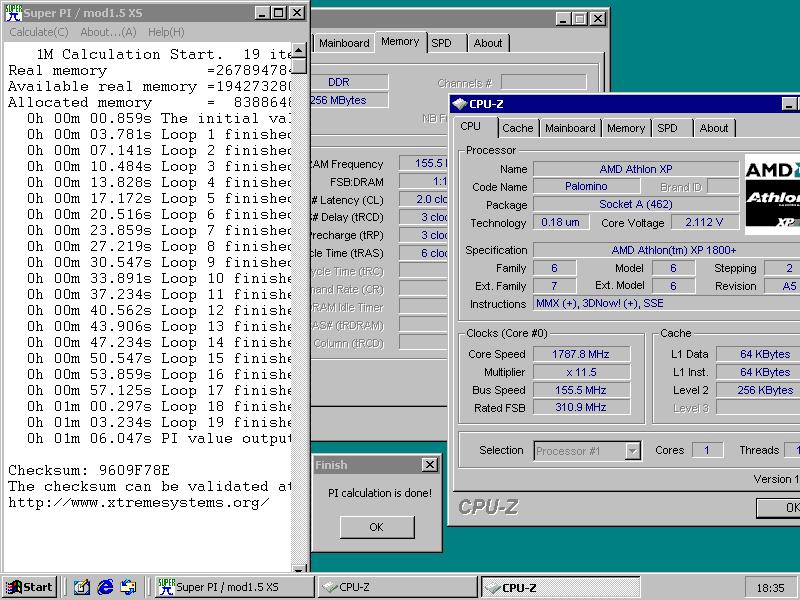Click the 2.112 V core voltage value

click(705, 222)
